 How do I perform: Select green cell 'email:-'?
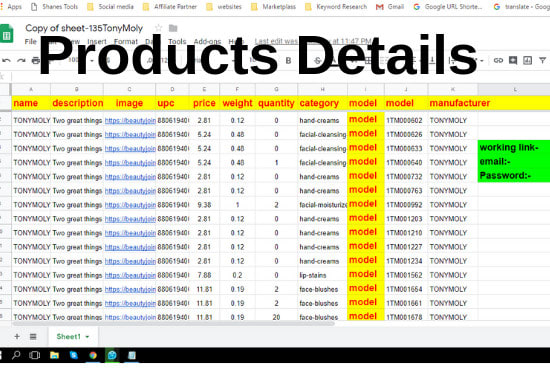tap(514, 161)
